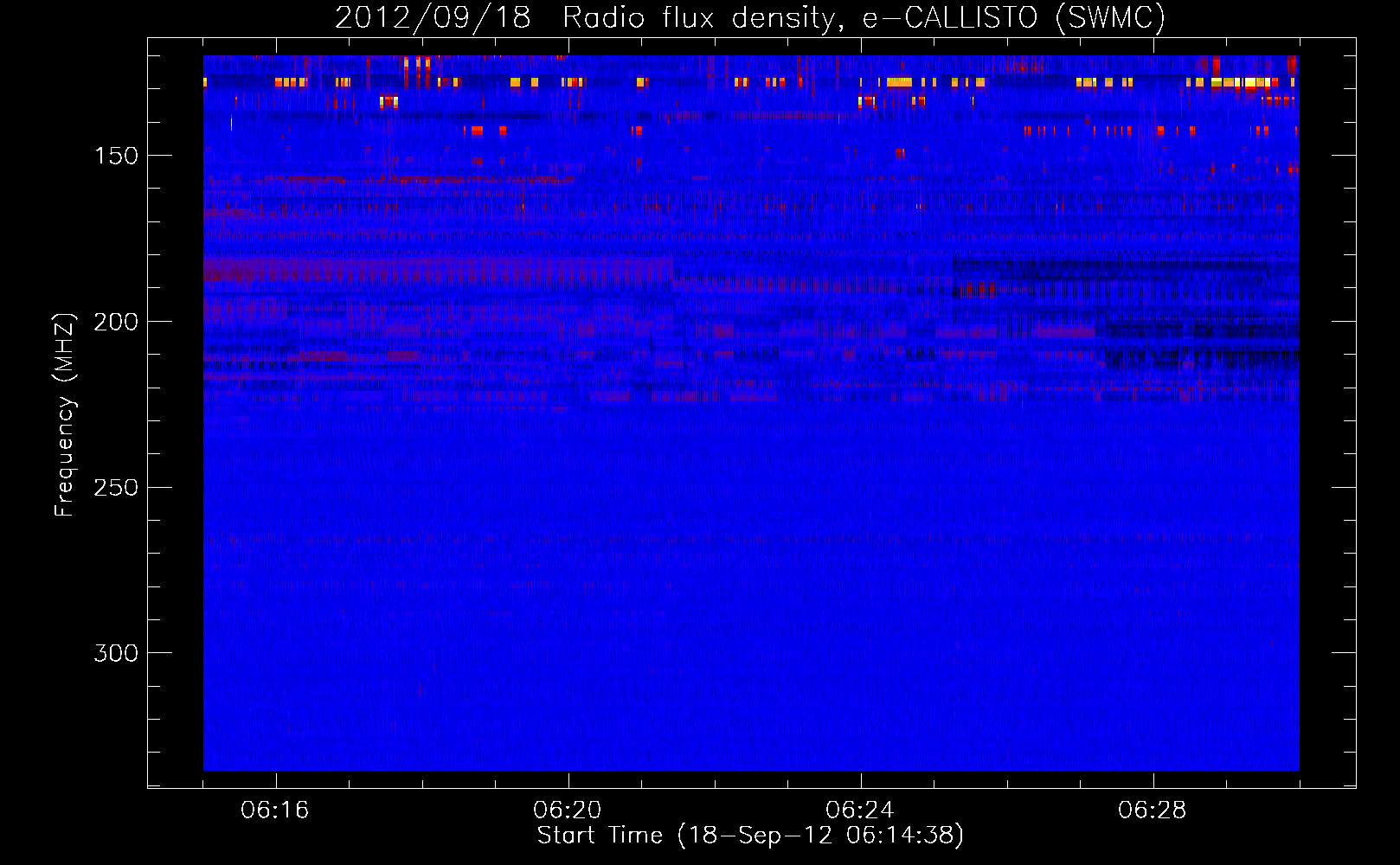Click the 200 frequency tick label

(116, 322)
